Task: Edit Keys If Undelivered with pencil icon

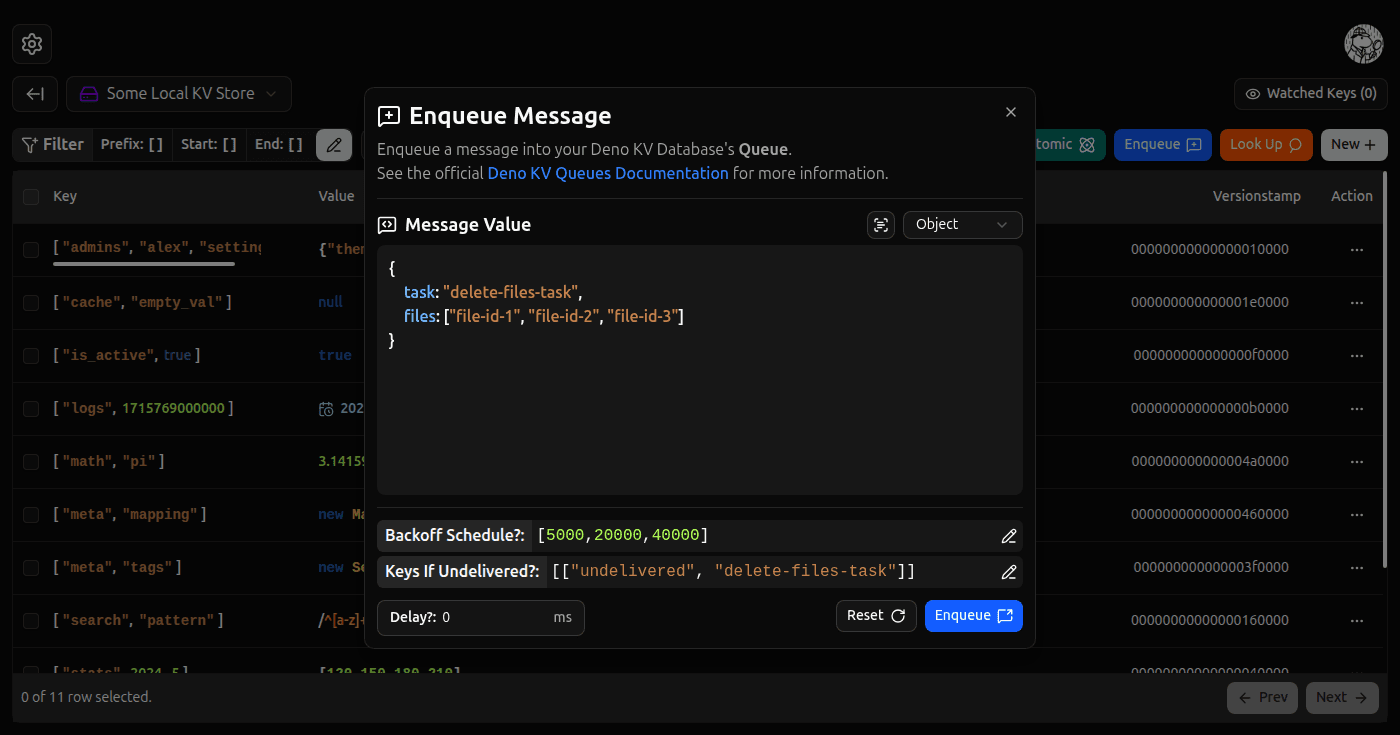Action: click(x=1009, y=572)
